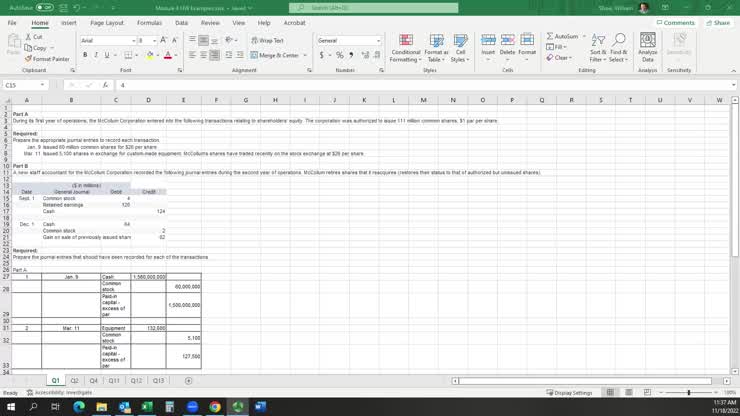Open Chrome from the taskbar
The height and width of the screenshot is (416, 740).
pyautogui.click(x=215, y=407)
